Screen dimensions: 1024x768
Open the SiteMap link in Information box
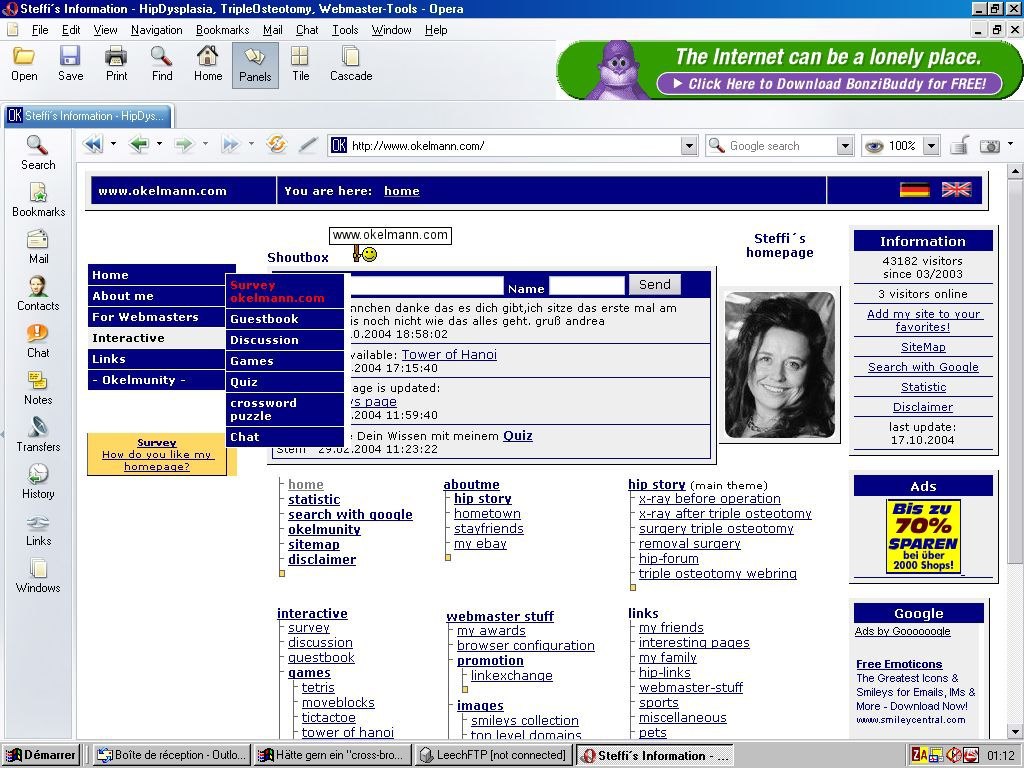pyautogui.click(x=923, y=347)
